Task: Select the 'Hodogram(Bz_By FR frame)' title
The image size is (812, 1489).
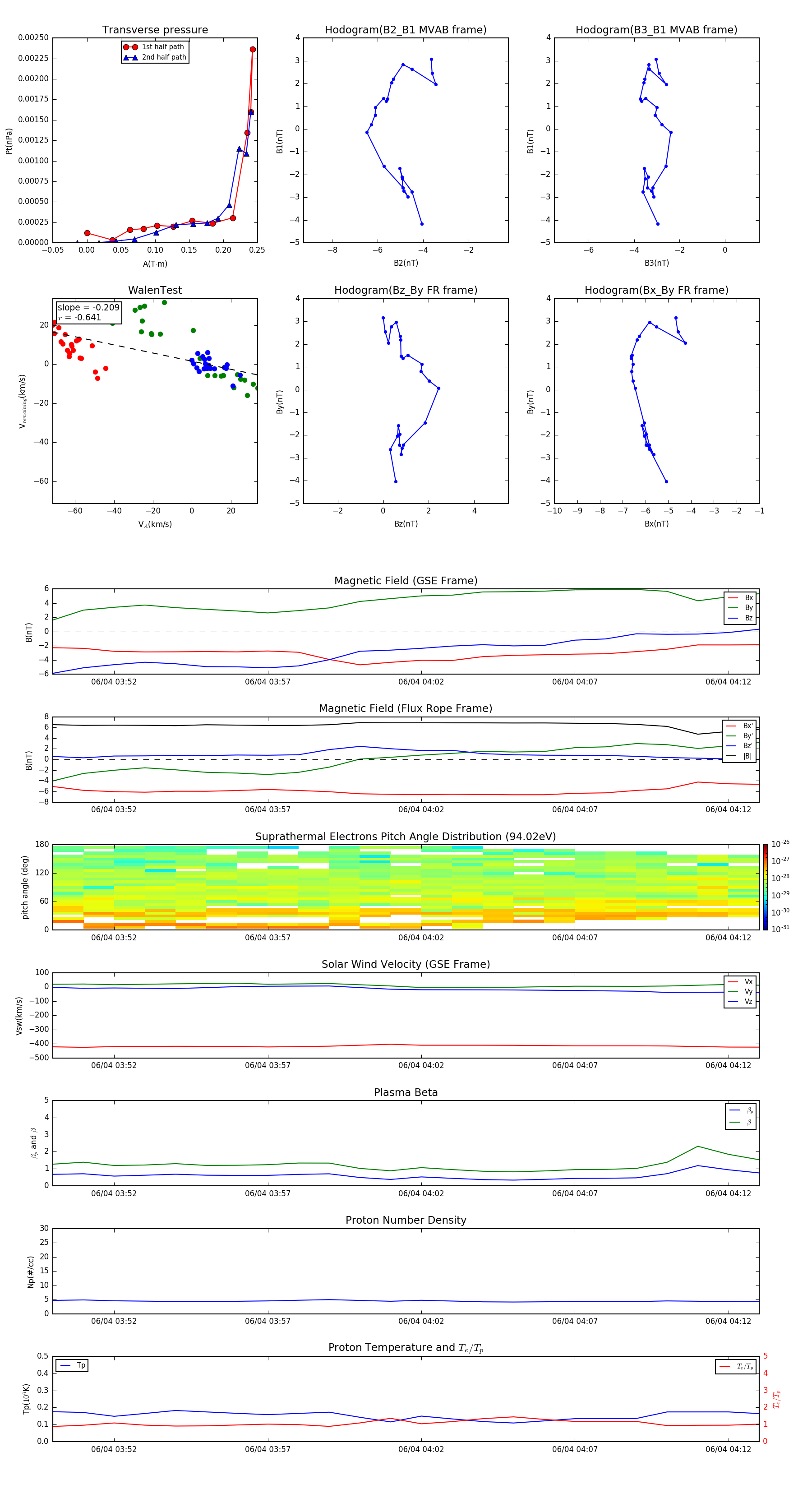Action: point(406,290)
